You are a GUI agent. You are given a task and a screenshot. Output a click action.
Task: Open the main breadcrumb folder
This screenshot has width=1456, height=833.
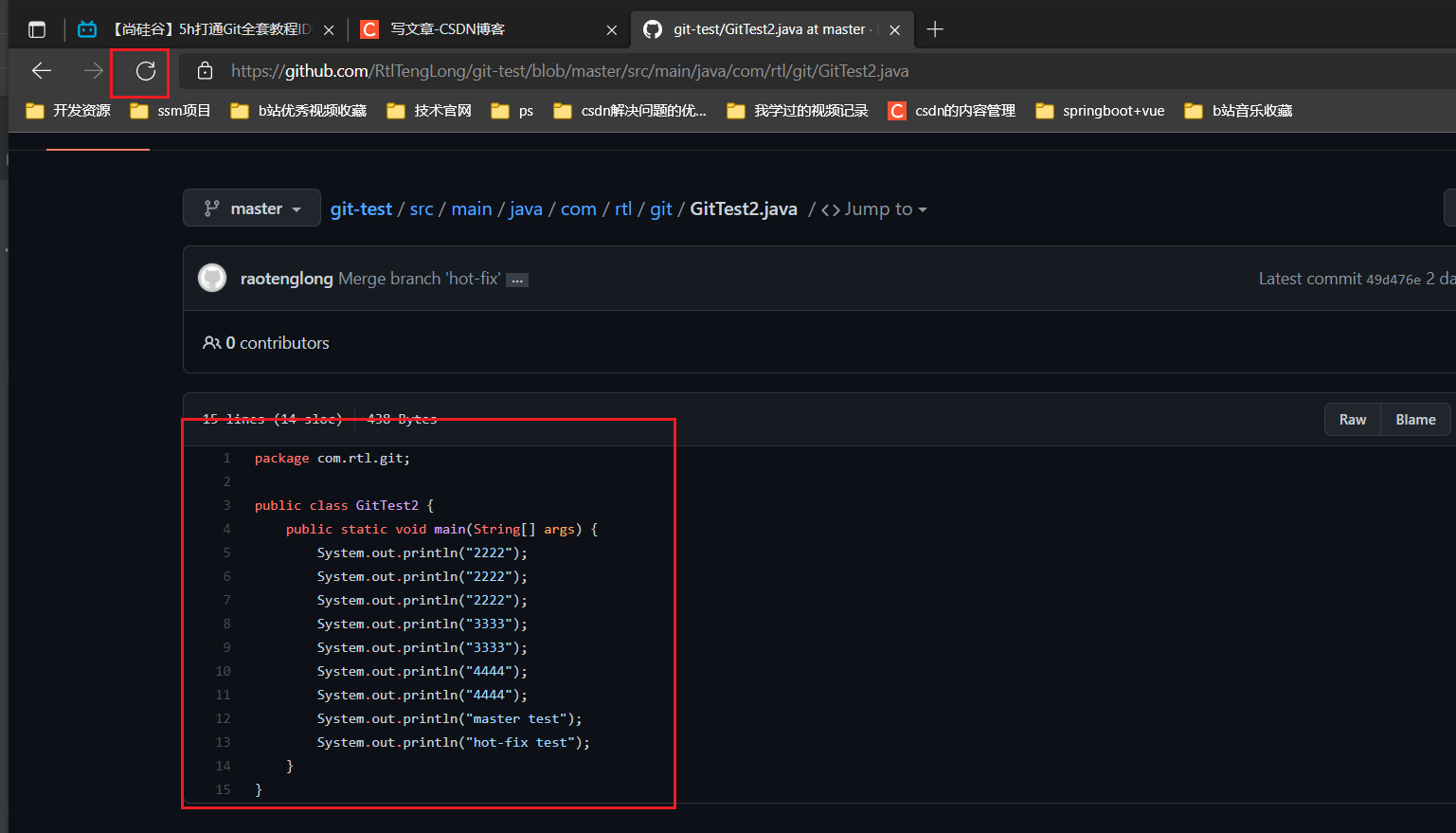(x=472, y=208)
